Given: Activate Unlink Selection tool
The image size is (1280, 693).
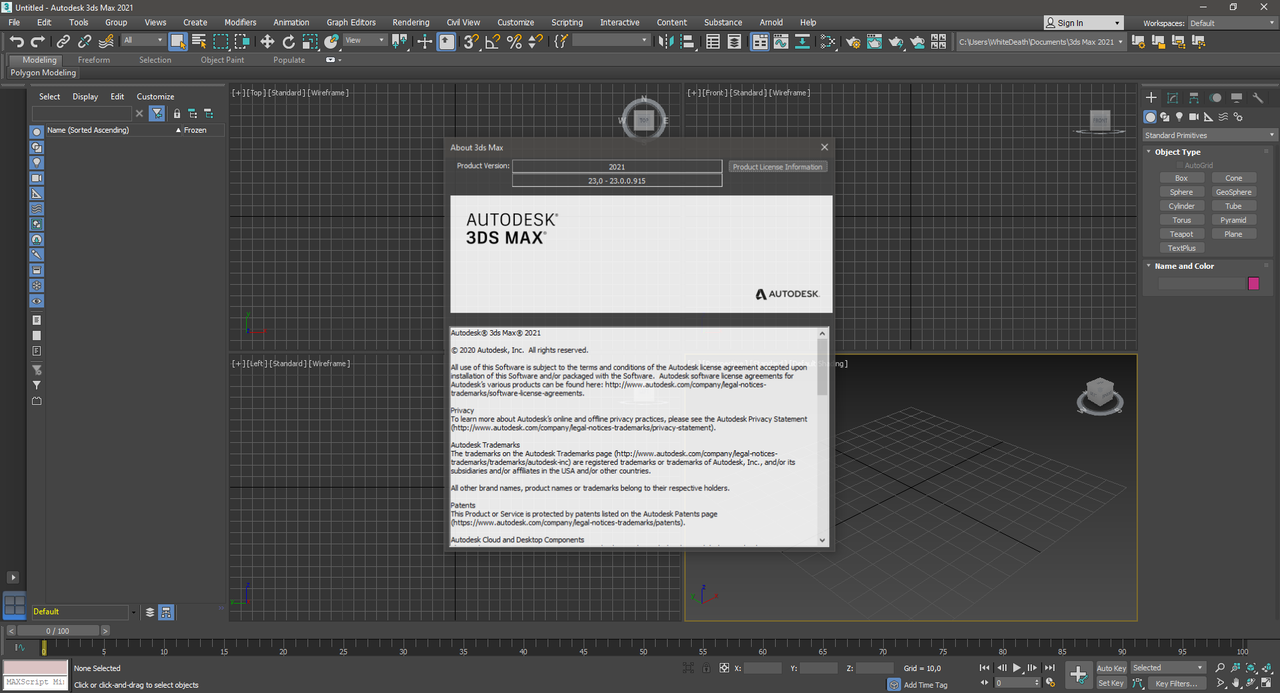Looking at the screenshot, I should pyautogui.click(x=85, y=41).
